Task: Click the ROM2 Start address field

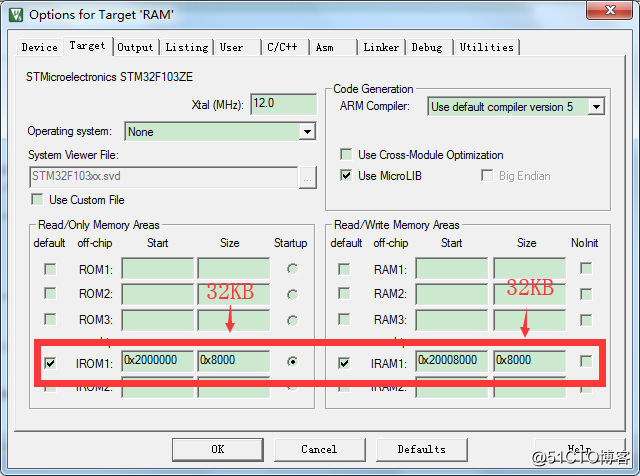Action: pyautogui.click(x=158, y=294)
